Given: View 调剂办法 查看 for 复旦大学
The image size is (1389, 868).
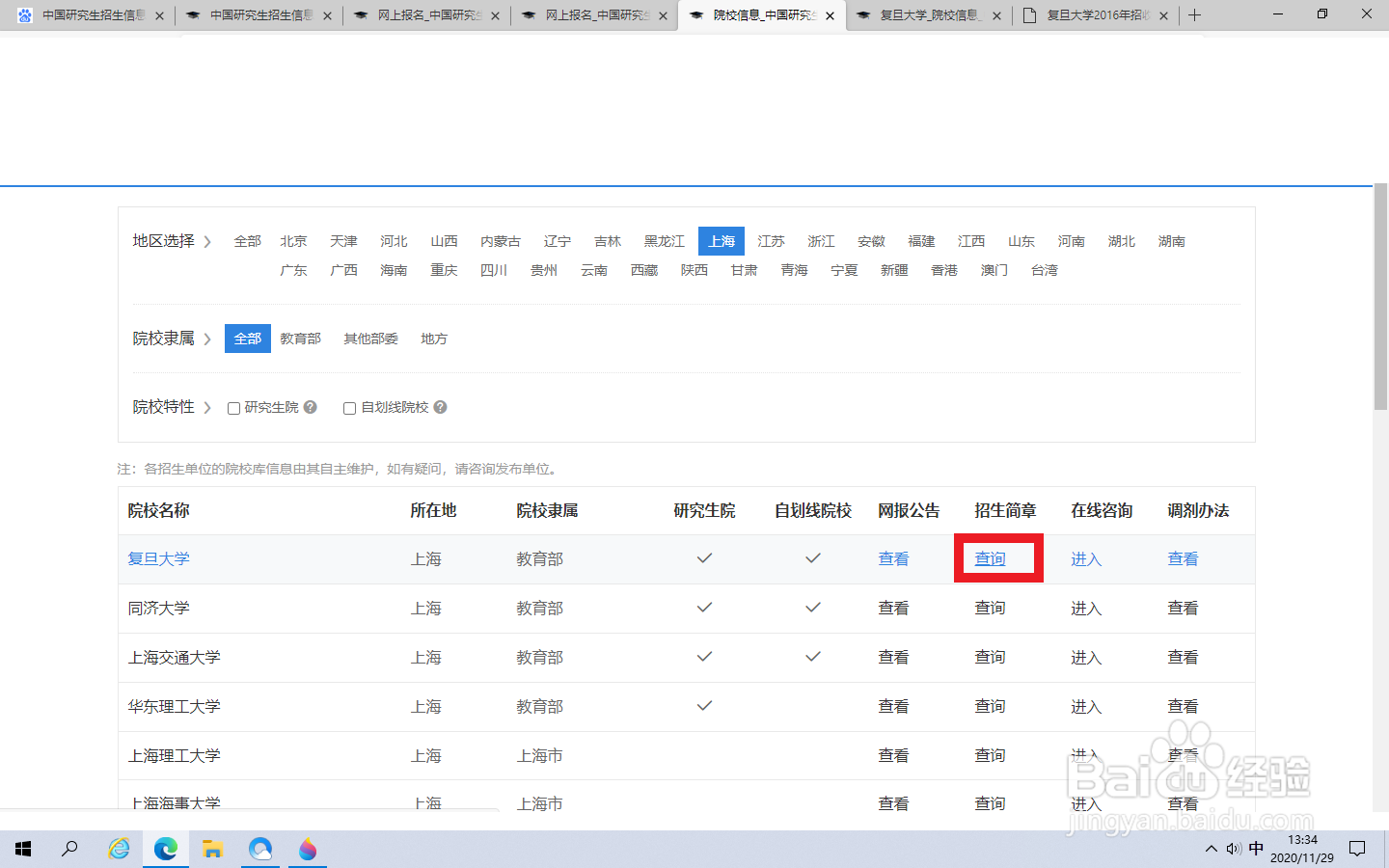Looking at the screenshot, I should pyautogui.click(x=1184, y=559).
